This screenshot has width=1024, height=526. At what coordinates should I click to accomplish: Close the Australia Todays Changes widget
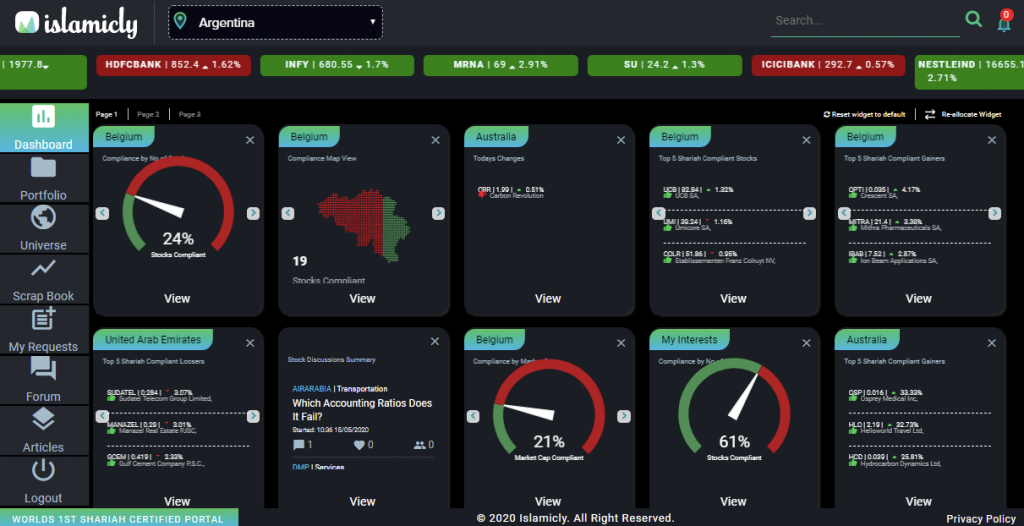(621, 141)
